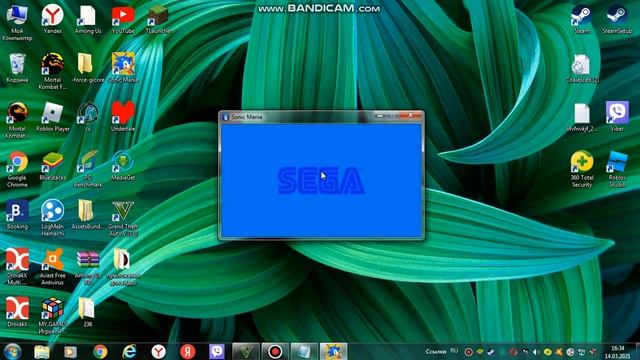This screenshot has width=640, height=360.
Task: Select the MY.GAMES desktop shortcut
Action: coord(53,315)
